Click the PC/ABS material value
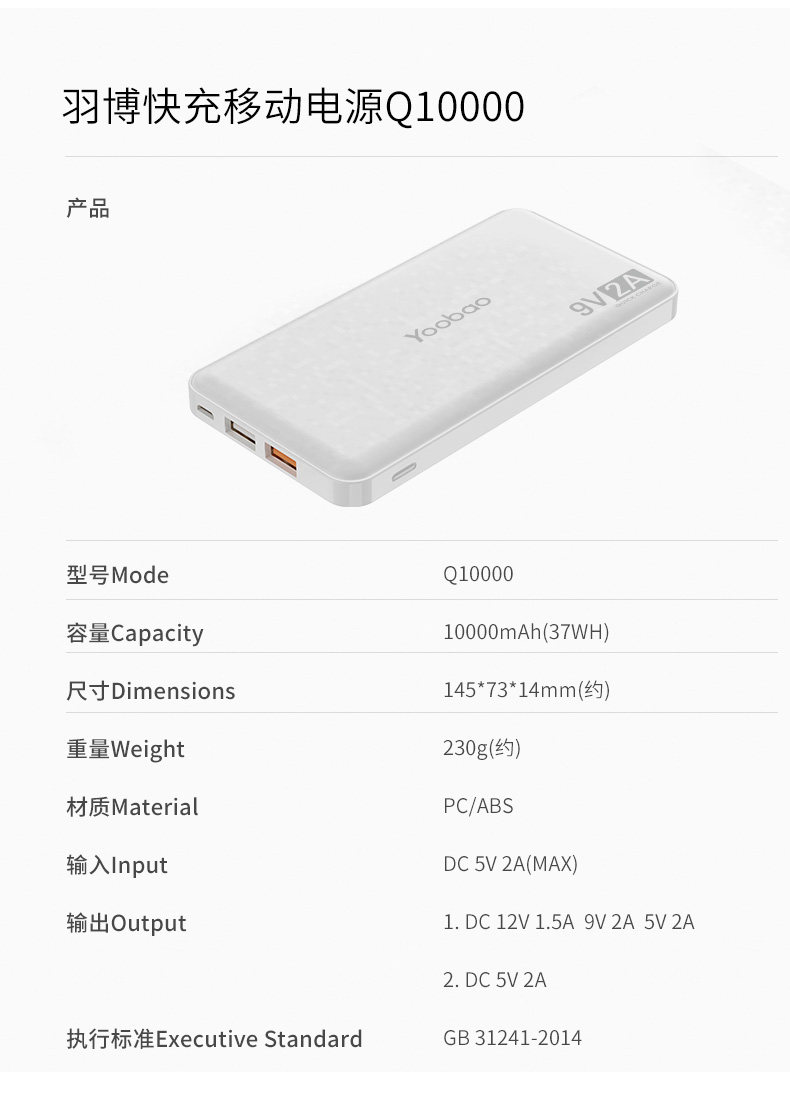 pyautogui.click(x=478, y=806)
